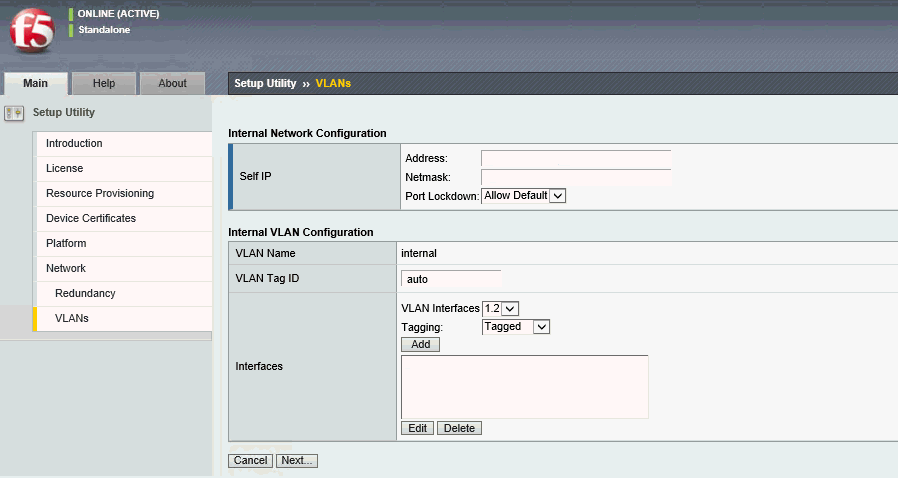Click the VLAN Tag ID field
Viewport: 898px width, 478px height.
[x=451, y=279]
